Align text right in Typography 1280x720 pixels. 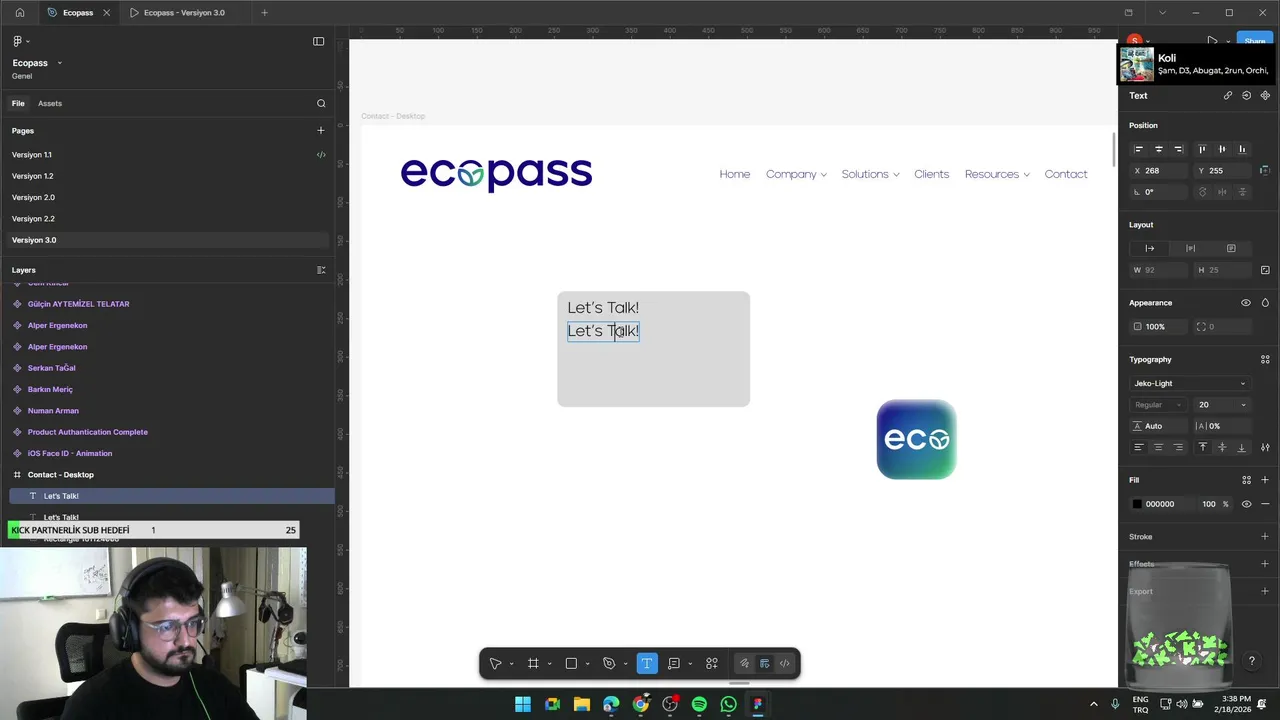[1178, 447]
